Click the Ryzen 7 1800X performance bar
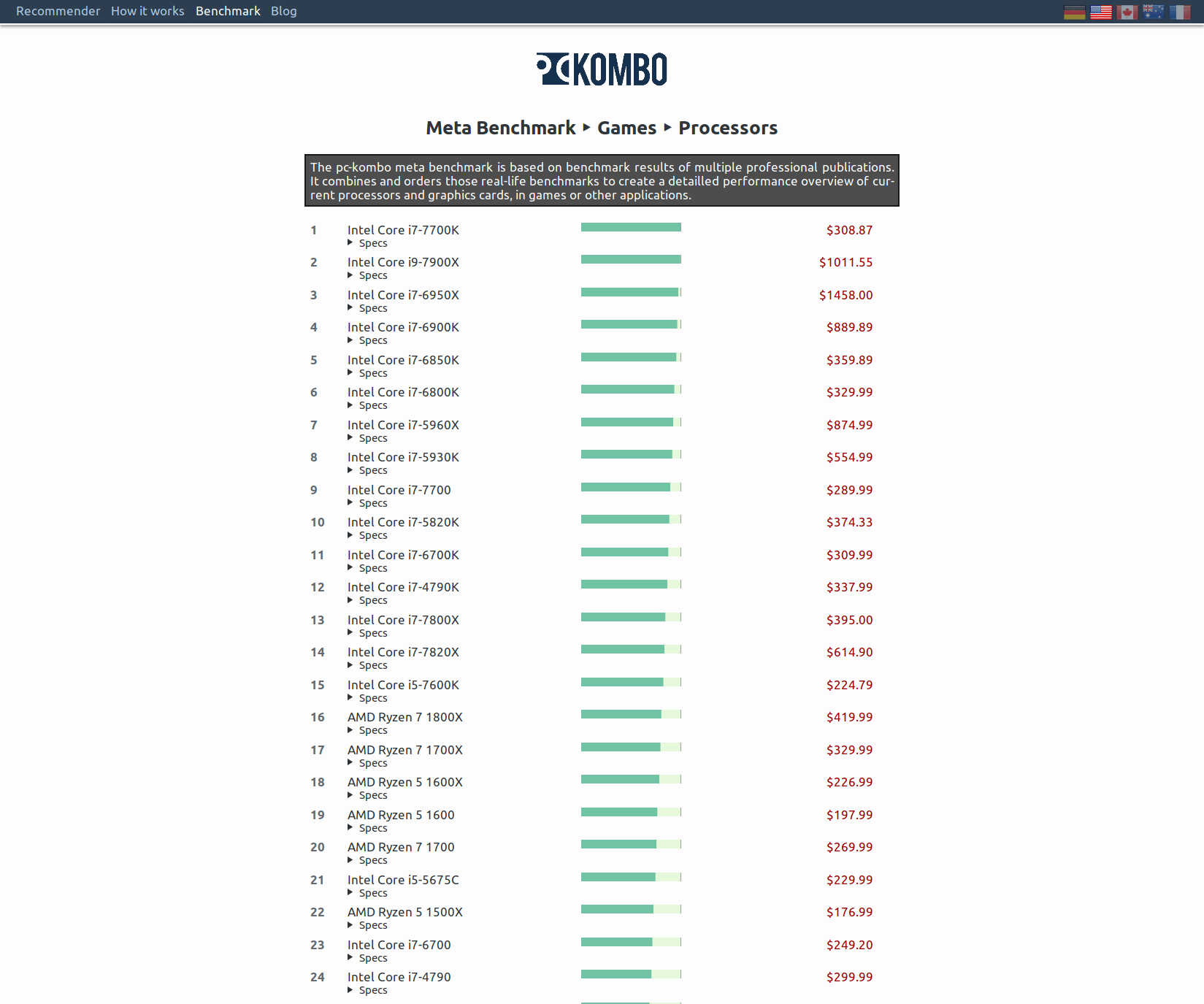This screenshot has height=1004, width=1204. [x=631, y=714]
